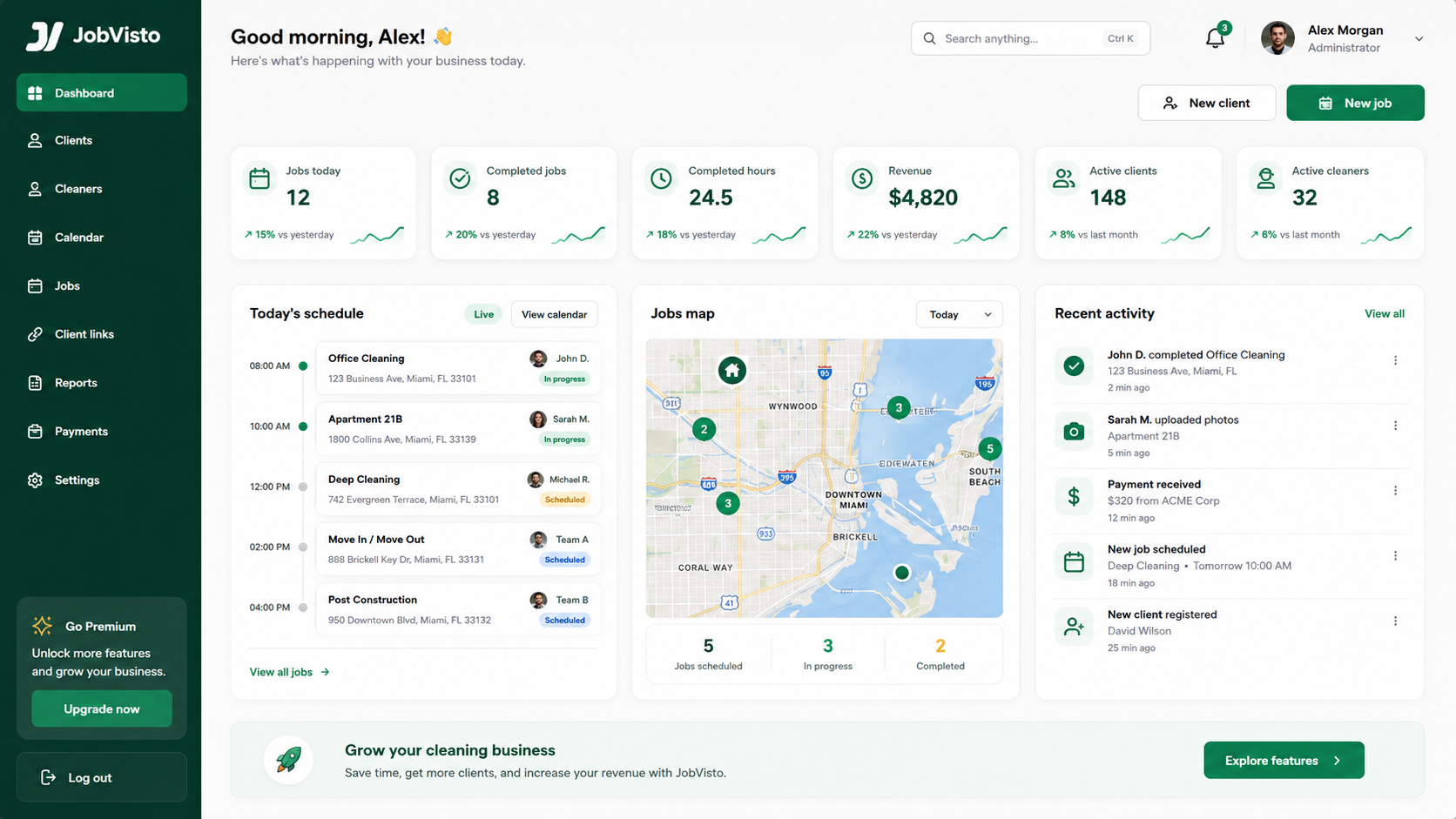Click the Explore features button

click(1284, 761)
